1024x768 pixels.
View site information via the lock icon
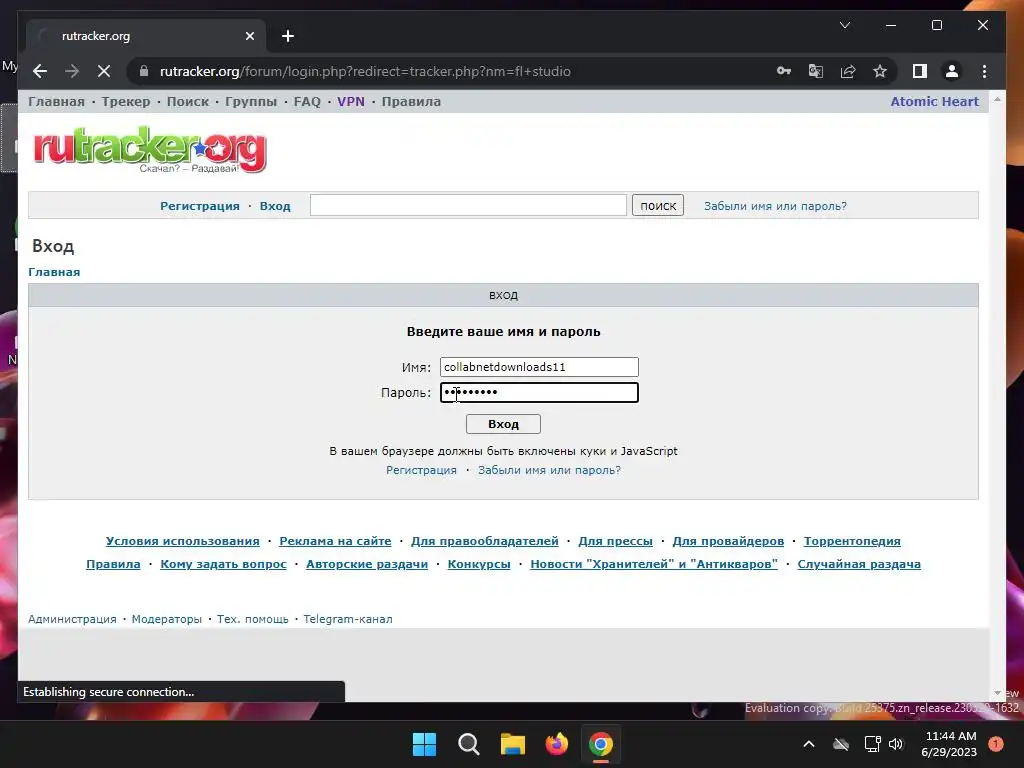[x=144, y=71]
